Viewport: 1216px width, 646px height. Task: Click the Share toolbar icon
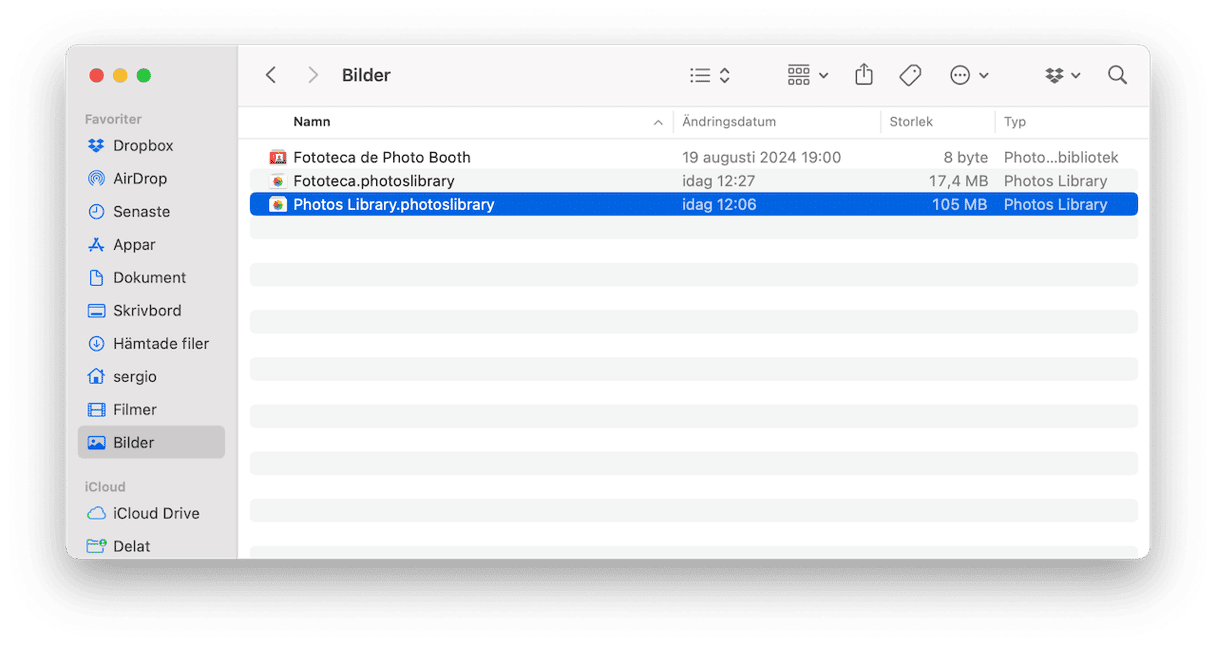864,75
